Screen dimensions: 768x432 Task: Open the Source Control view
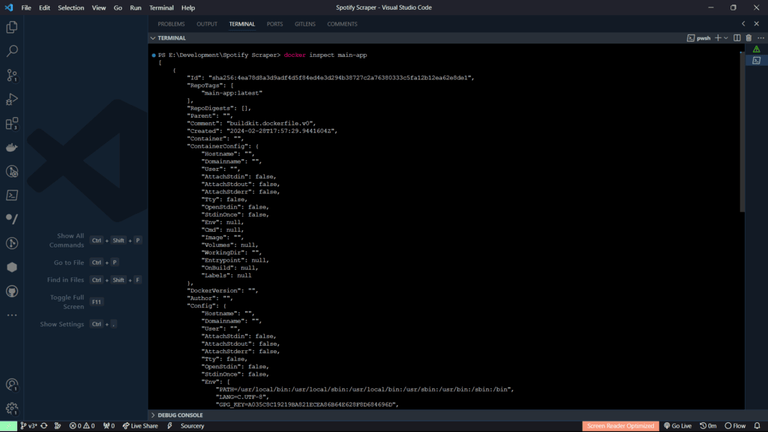tap(12, 75)
